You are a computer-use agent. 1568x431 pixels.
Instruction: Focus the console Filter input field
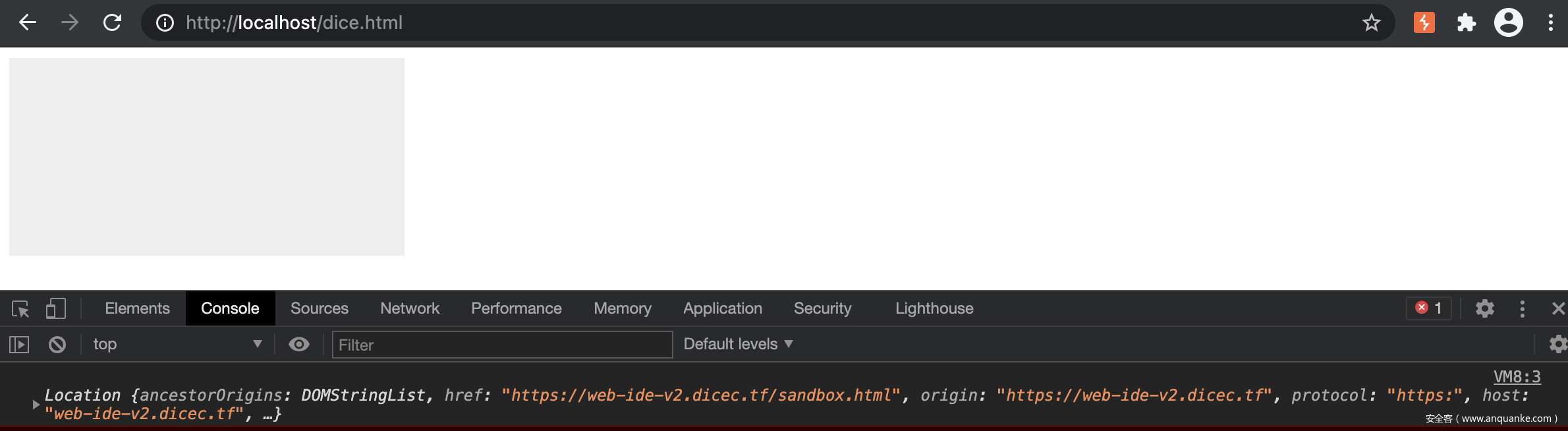pyautogui.click(x=502, y=345)
